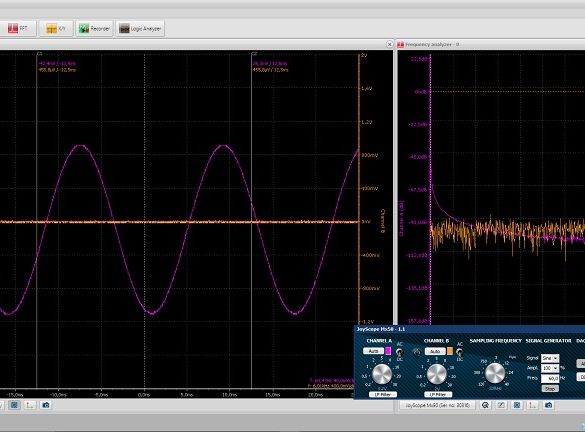Open the Recorder tool

(x=94, y=28)
